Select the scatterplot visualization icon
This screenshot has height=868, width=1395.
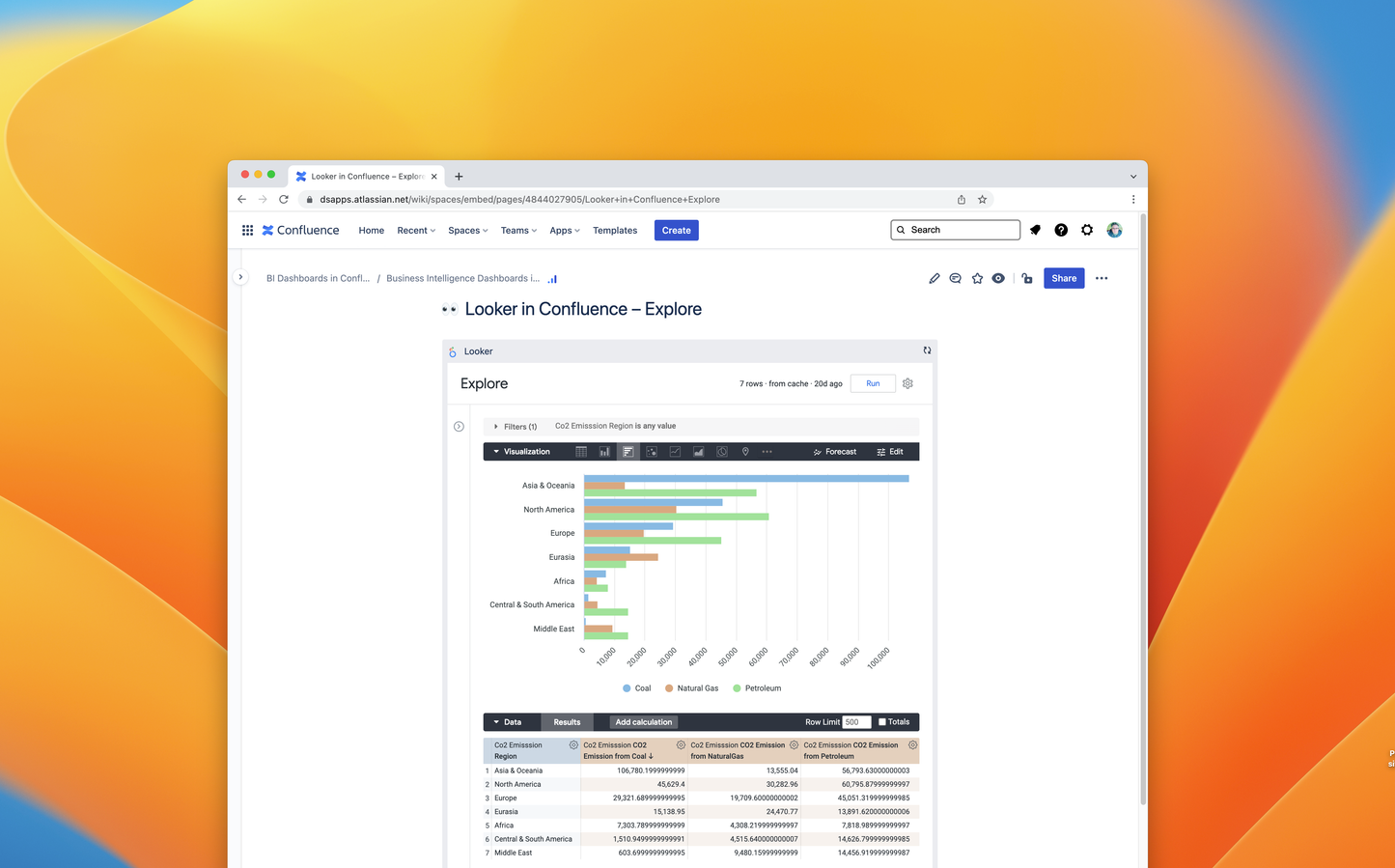point(652,452)
